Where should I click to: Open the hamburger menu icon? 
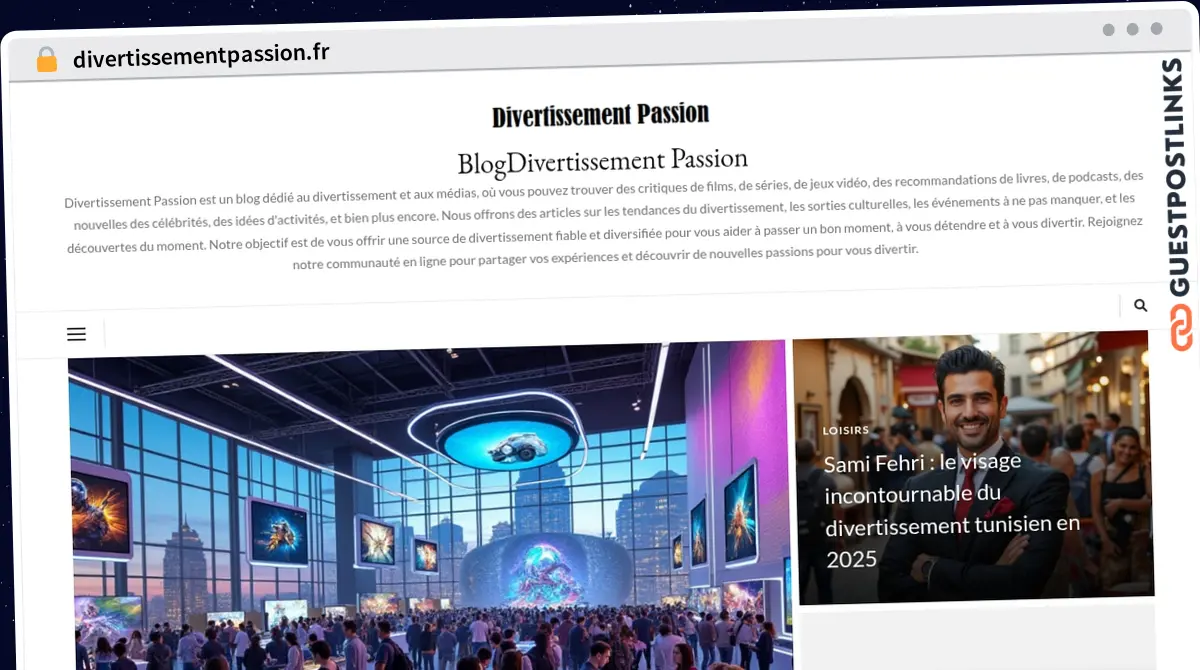(x=76, y=334)
